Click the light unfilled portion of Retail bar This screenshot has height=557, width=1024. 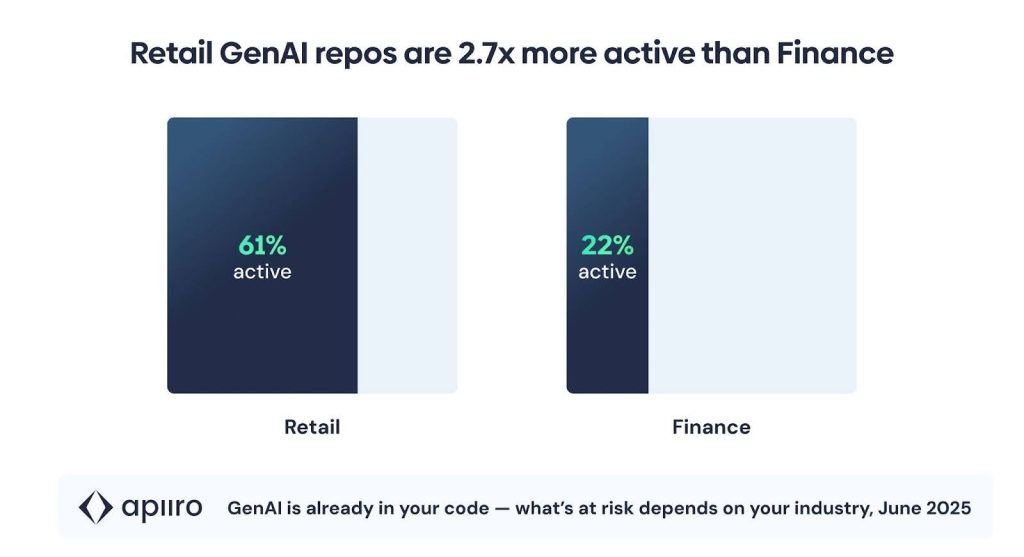pyautogui.click(x=407, y=255)
